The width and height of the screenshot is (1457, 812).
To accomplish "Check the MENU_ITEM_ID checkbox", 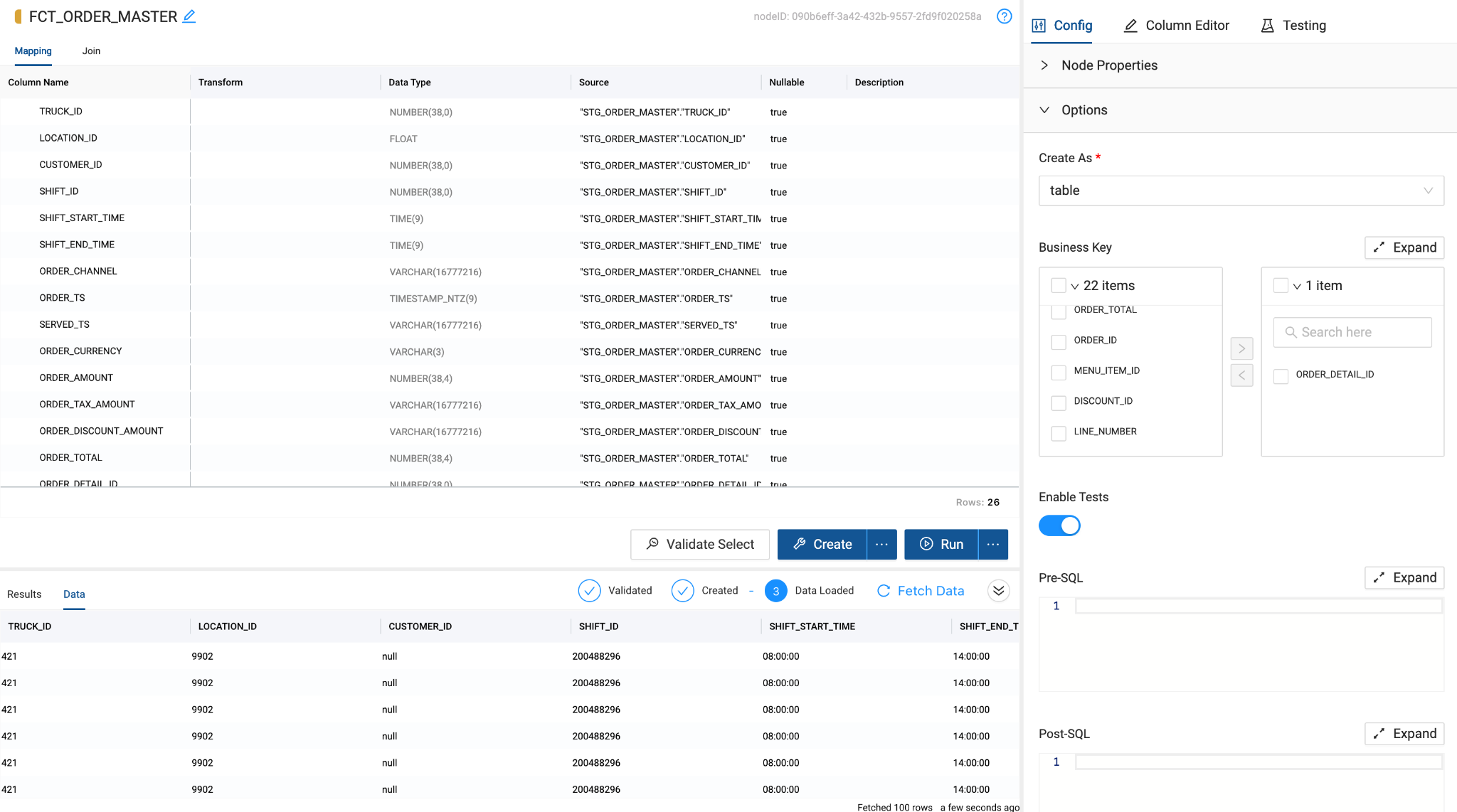I will tap(1059, 373).
